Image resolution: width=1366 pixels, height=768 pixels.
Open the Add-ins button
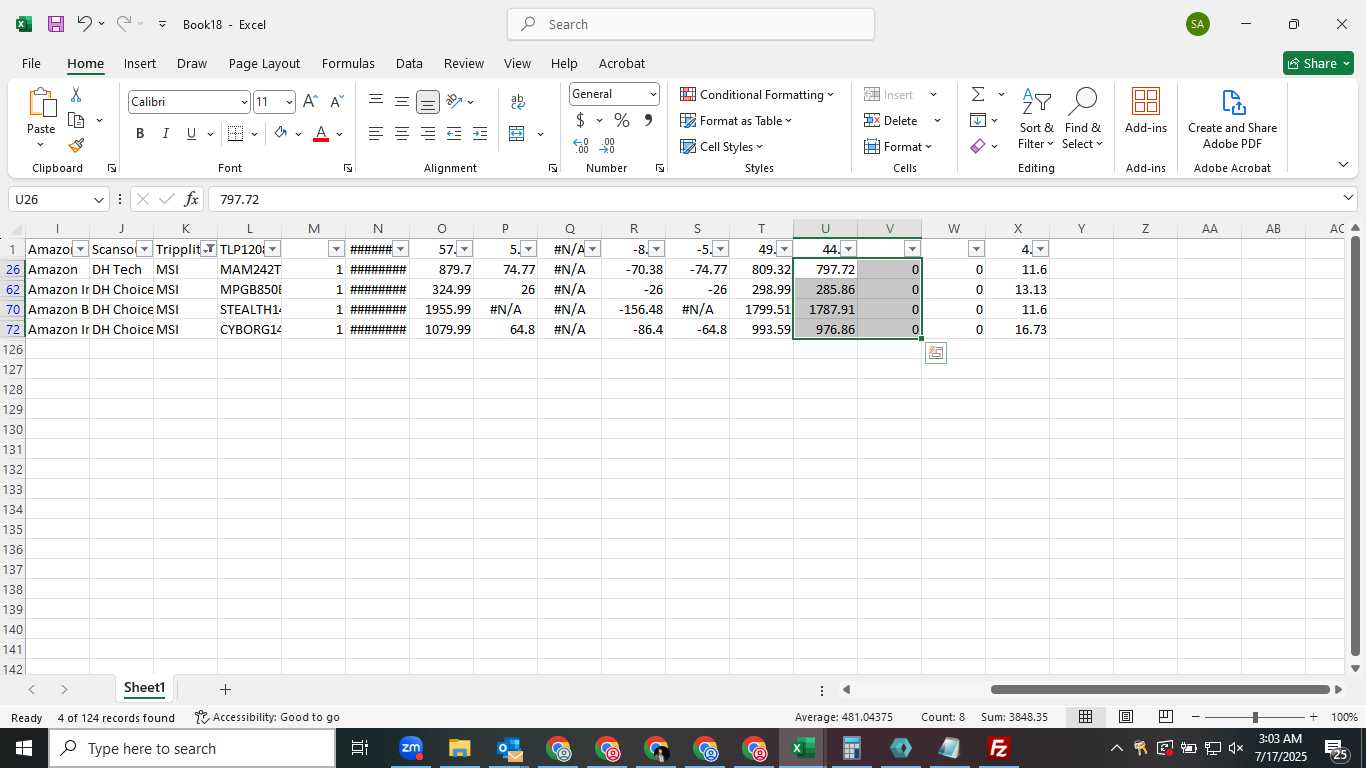pos(1146,110)
